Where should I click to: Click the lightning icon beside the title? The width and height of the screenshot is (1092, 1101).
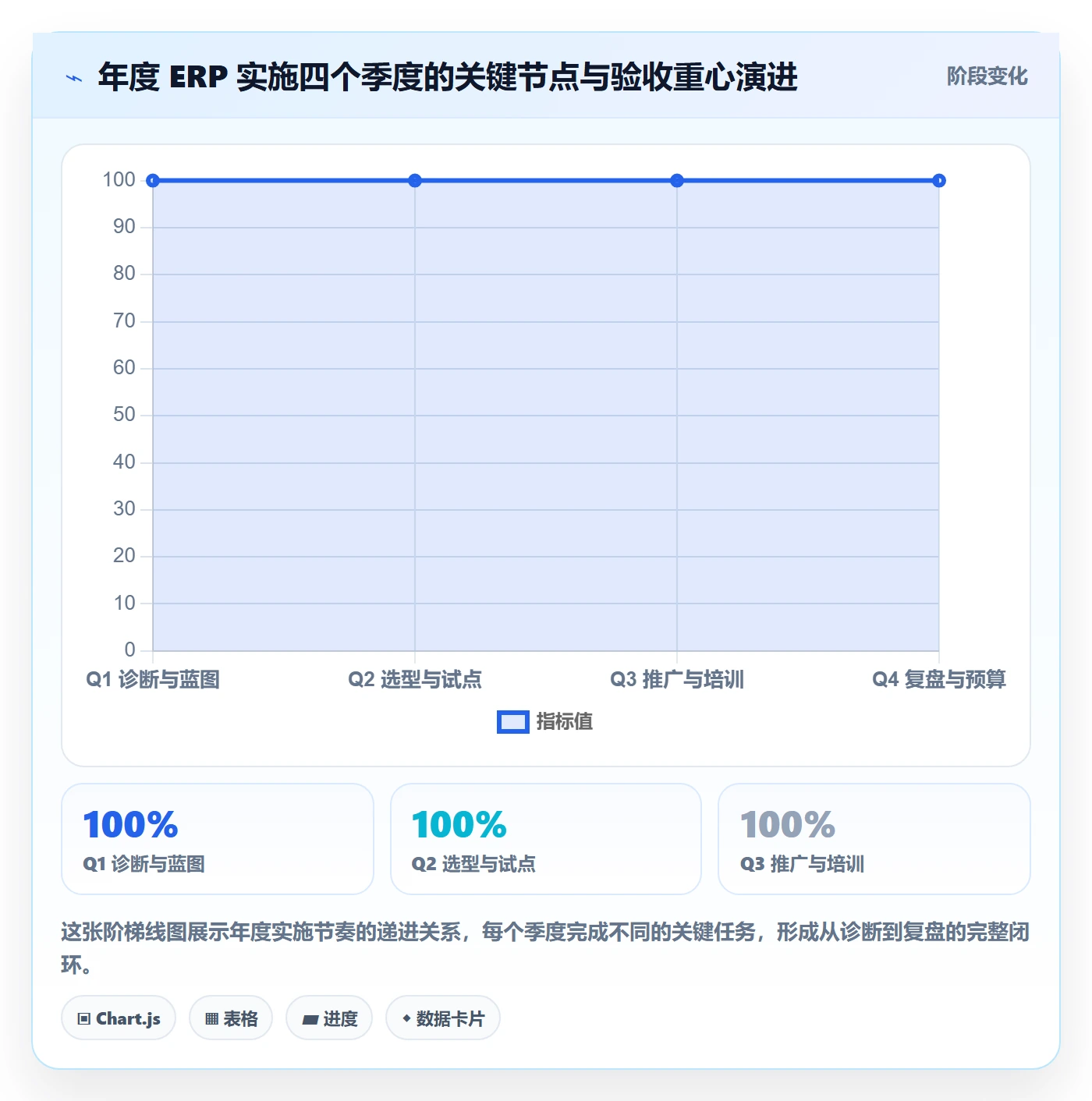[x=74, y=78]
